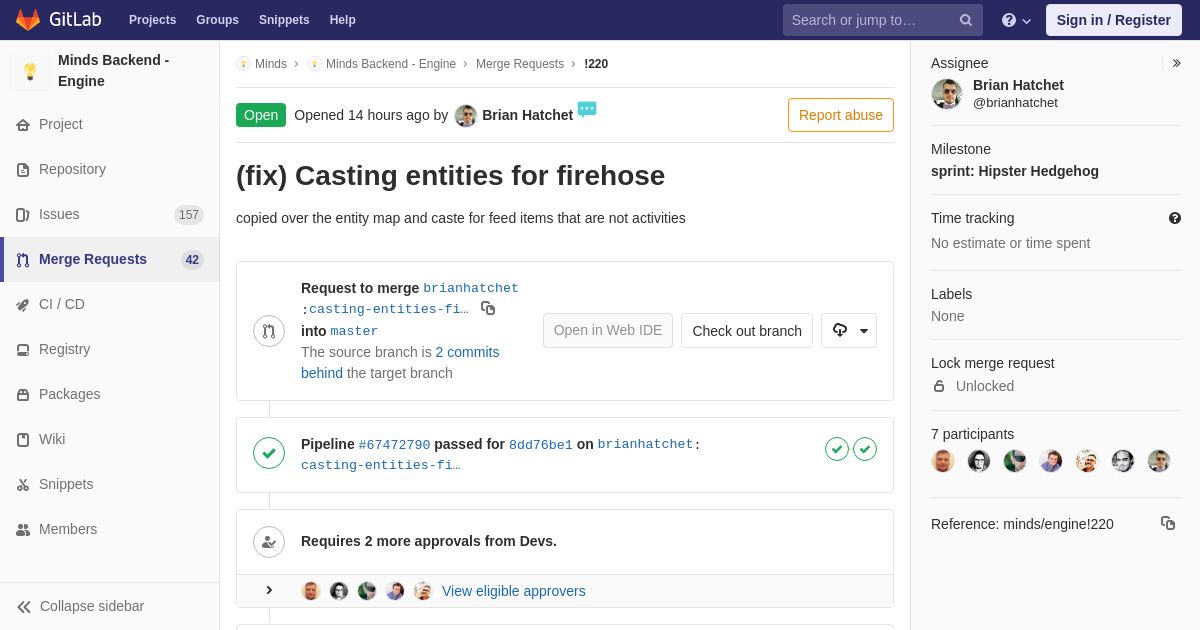Screen dimensions: 1200x630
Task: Open the help question mark dropdown
Action: 1016,20
